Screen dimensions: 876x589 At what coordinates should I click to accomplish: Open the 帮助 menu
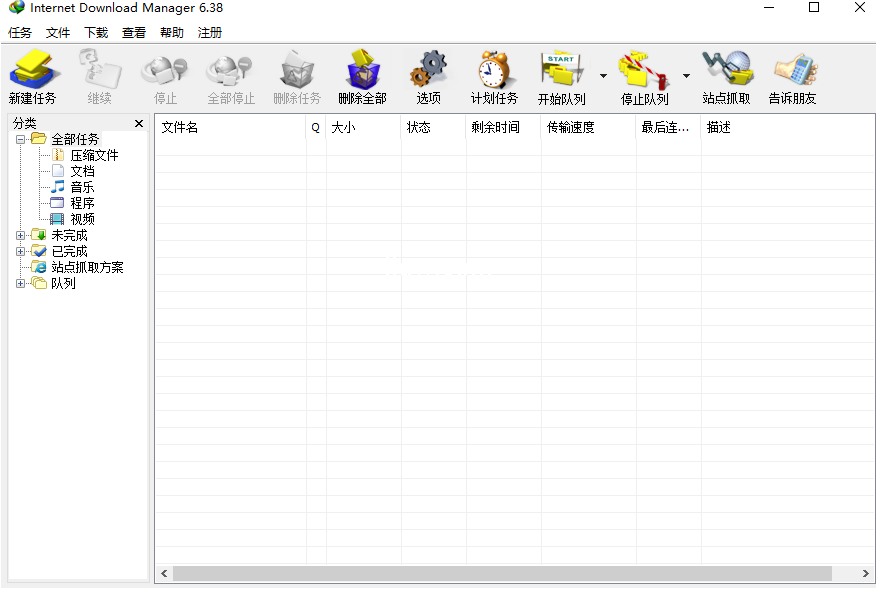pyautogui.click(x=172, y=32)
